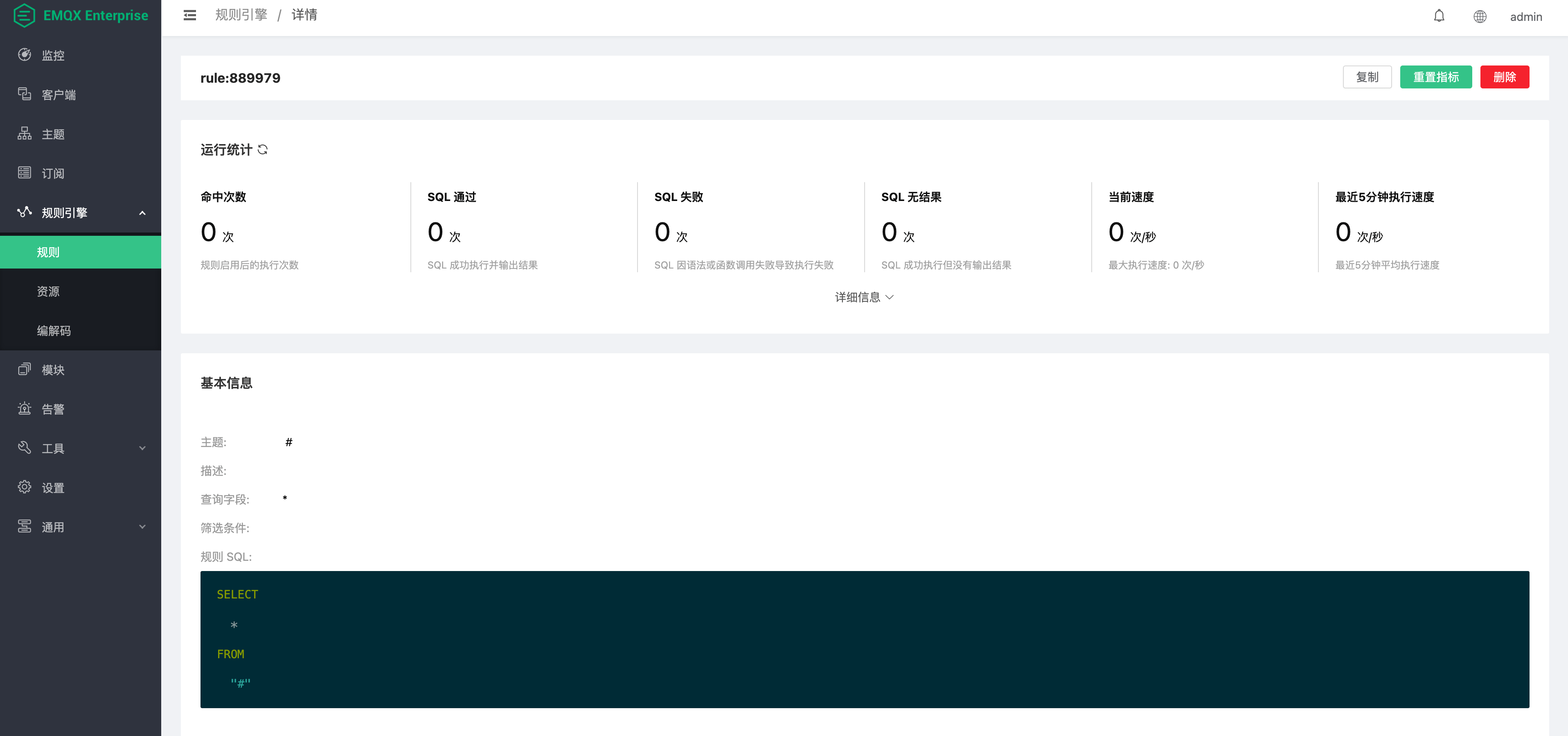Go to 客户端 clients page

(x=59, y=95)
